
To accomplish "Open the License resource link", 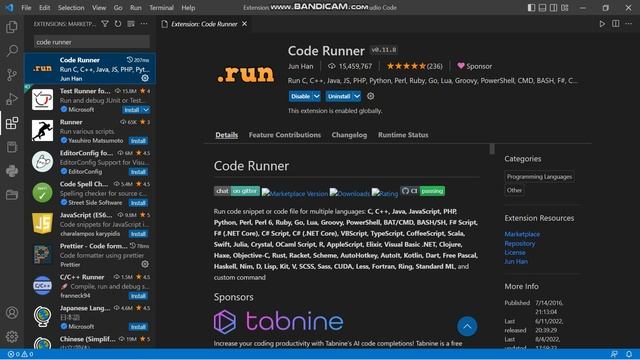I will [515, 252].
